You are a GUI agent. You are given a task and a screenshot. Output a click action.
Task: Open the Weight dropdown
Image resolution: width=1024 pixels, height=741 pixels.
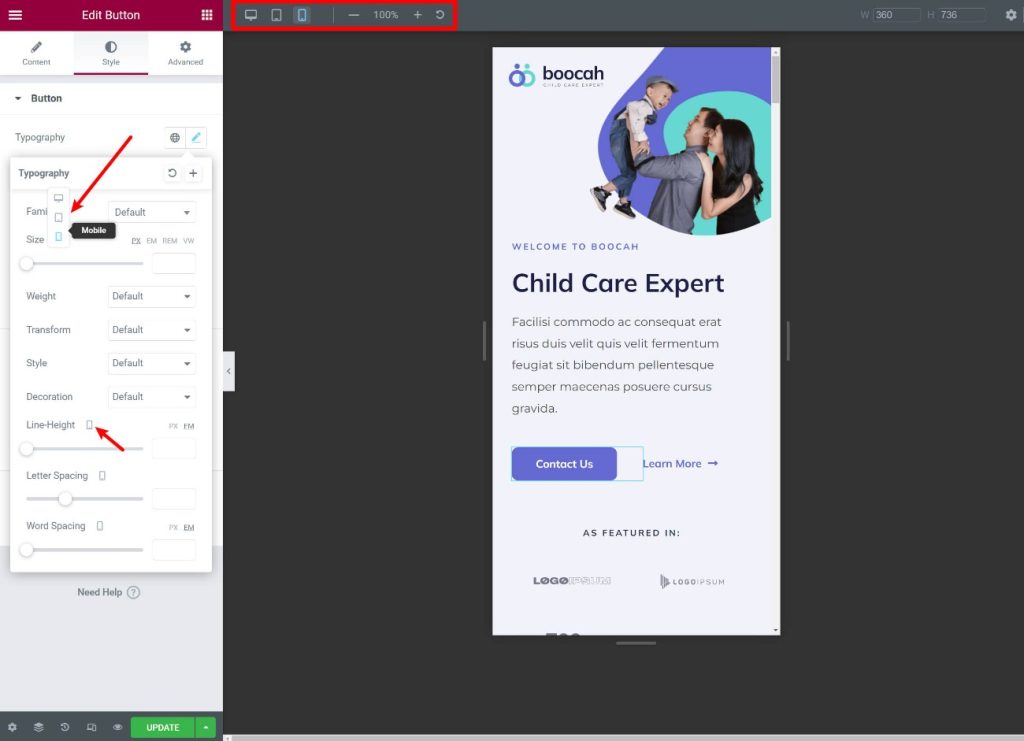pos(152,296)
